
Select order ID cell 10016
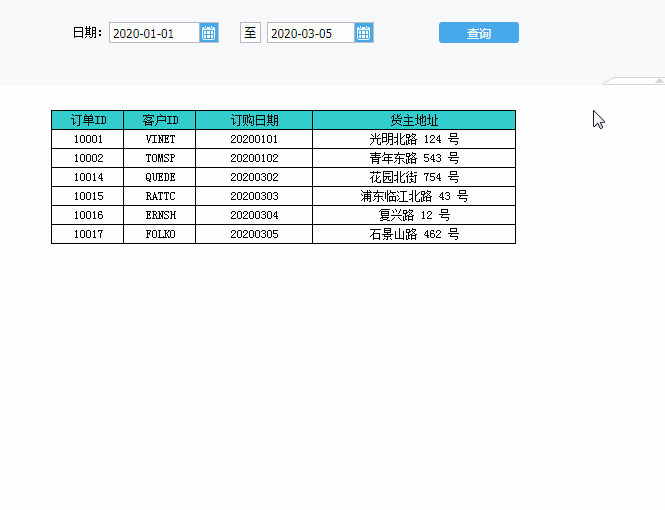point(87,215)
